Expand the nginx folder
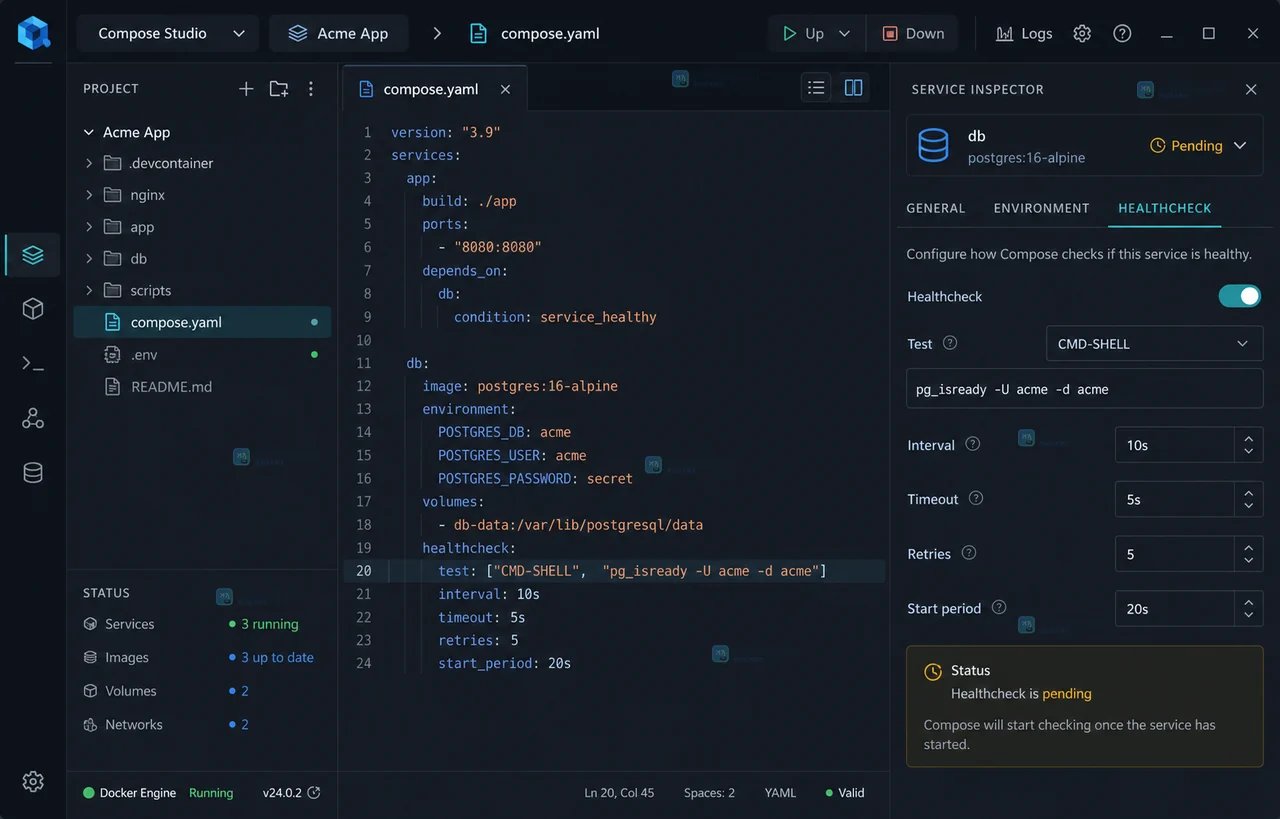Image resolution: width=1280 pixels, height=819 pixels. (88, 195)
